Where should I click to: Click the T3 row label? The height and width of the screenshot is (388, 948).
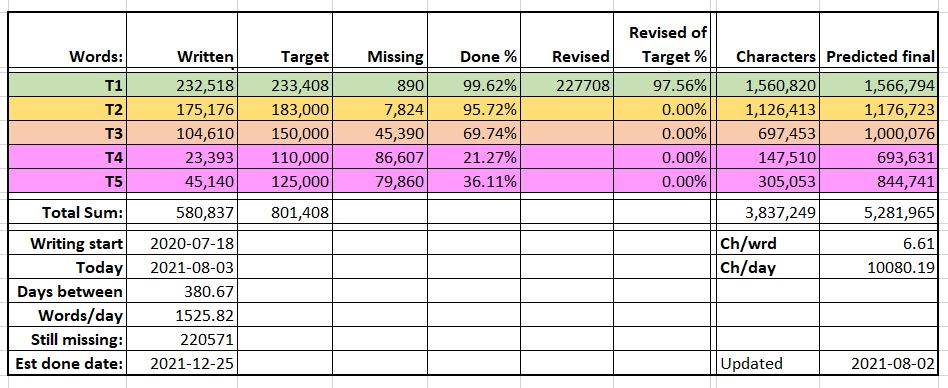[67, 133]
